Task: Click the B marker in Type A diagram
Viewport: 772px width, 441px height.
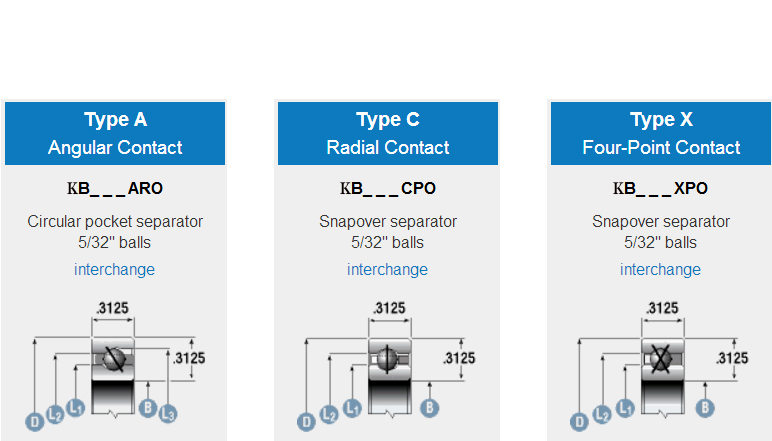Action: click(x=148, y=408)
